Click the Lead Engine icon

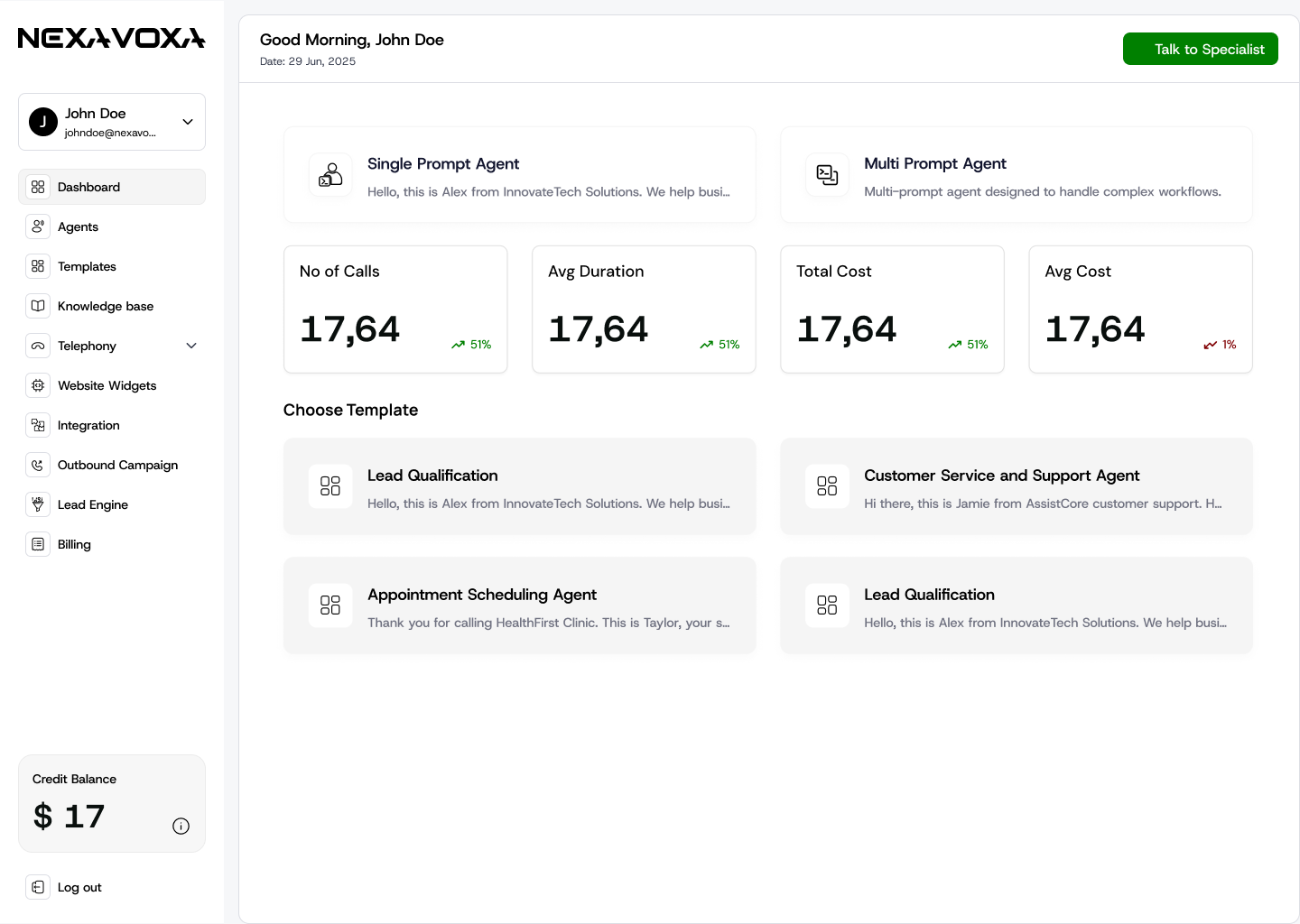click(38, 504)
